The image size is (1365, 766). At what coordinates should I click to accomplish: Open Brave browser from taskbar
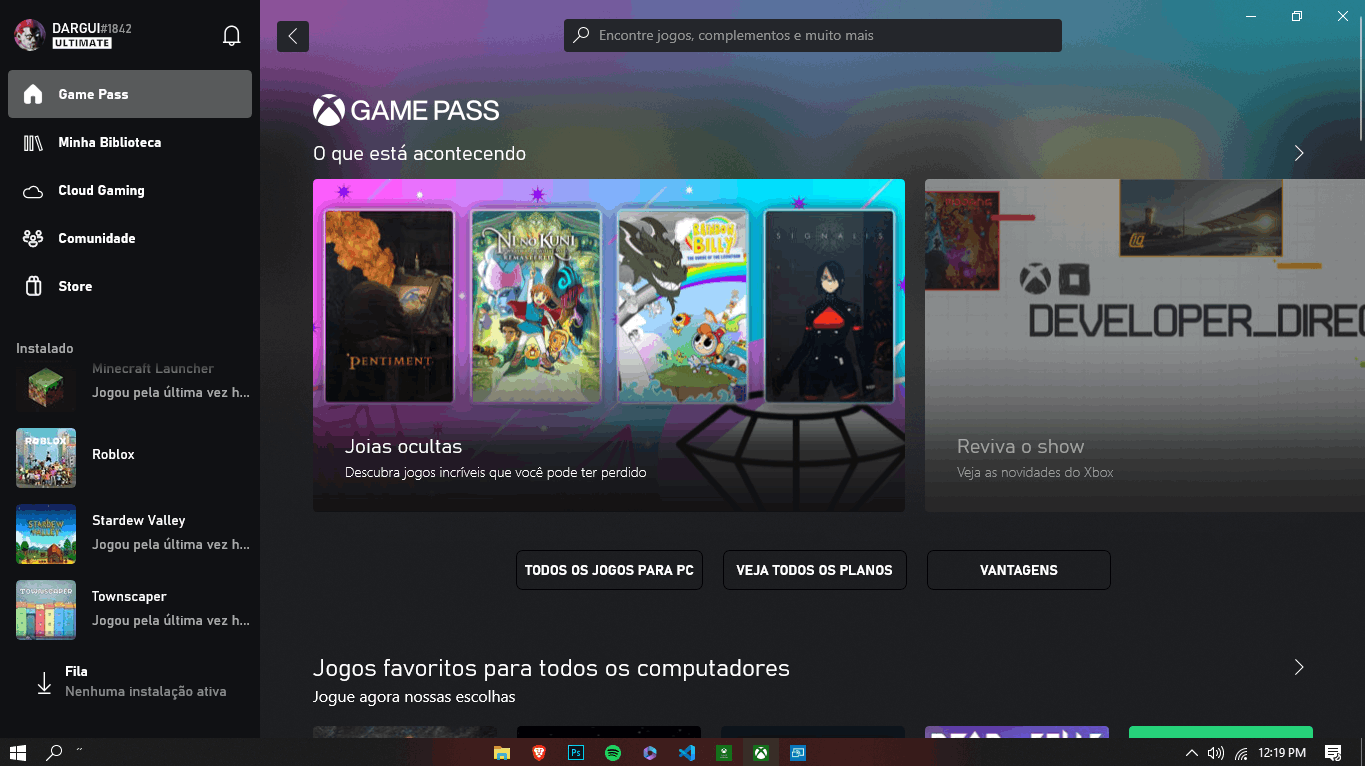[539, 752]
